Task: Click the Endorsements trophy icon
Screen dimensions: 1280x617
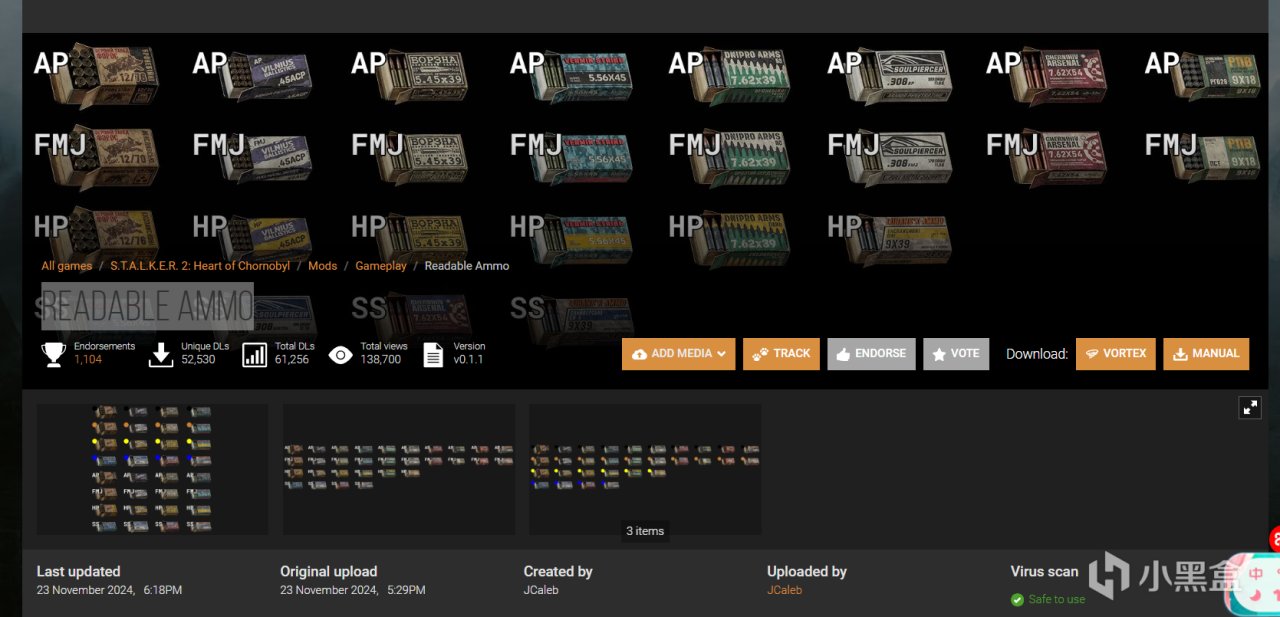Action: point(54,354)
